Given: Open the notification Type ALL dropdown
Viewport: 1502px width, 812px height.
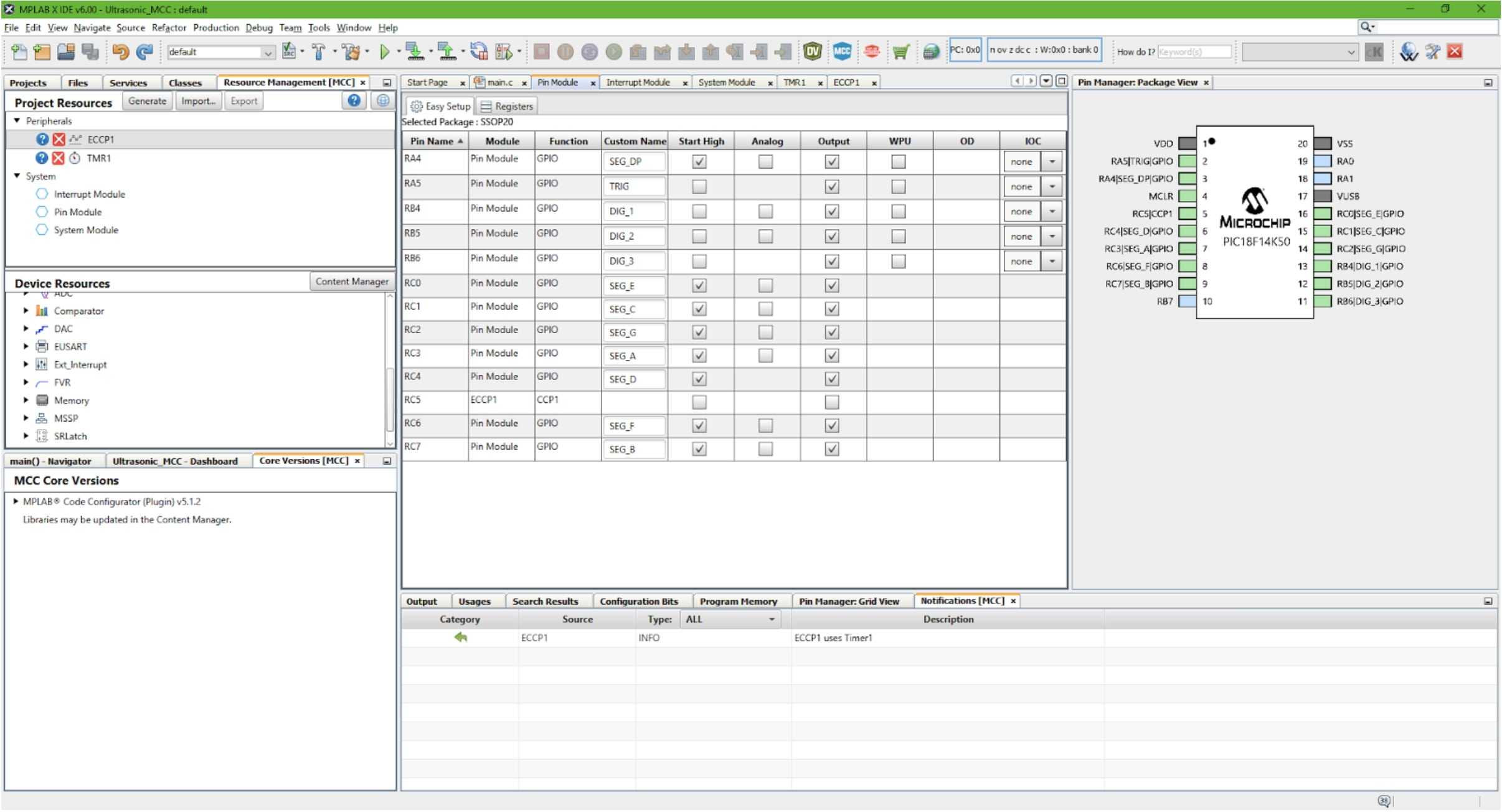Looking at the screenshot, I should pos(730,620).
